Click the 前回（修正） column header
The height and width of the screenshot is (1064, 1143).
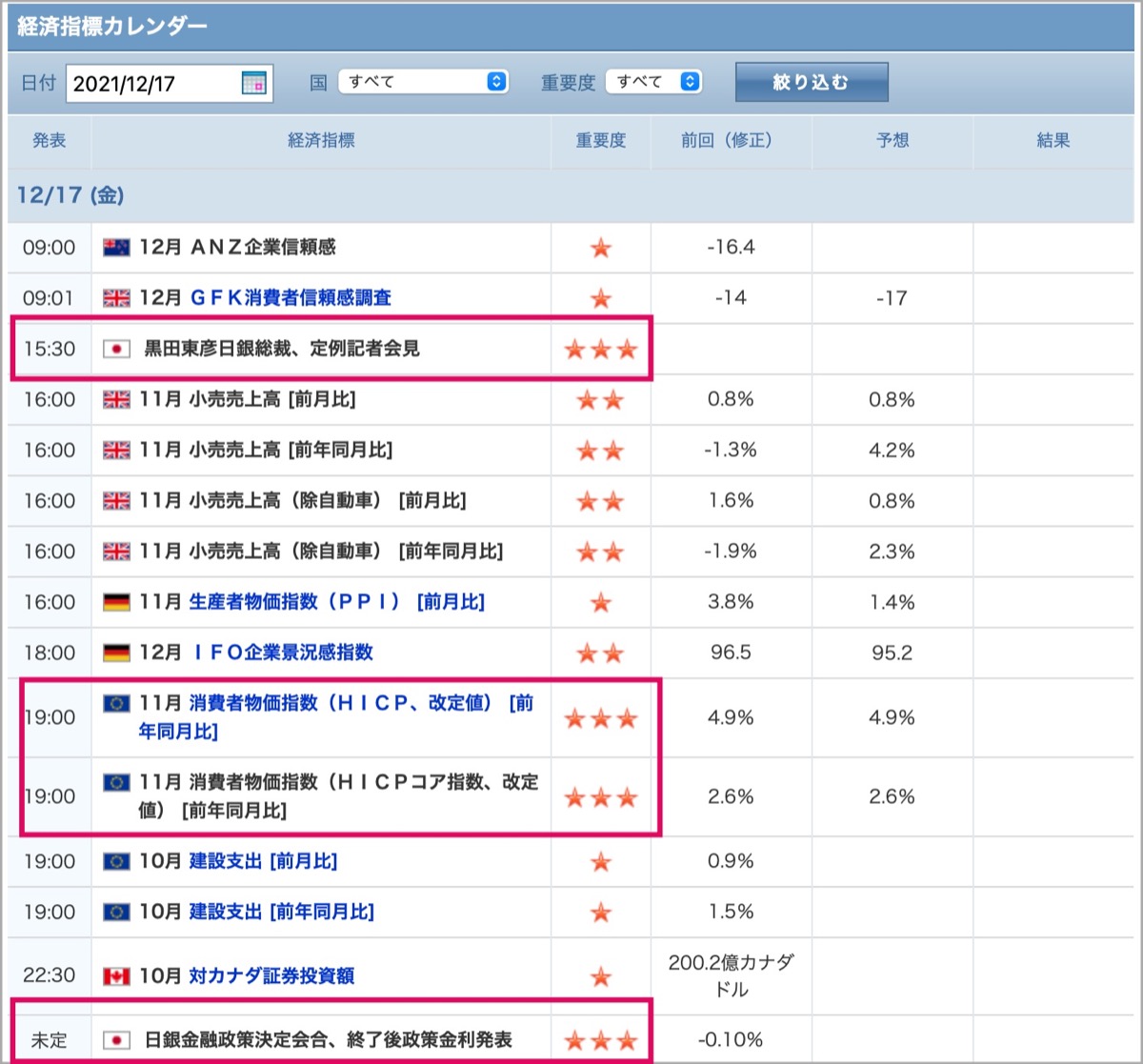point(732,141)
